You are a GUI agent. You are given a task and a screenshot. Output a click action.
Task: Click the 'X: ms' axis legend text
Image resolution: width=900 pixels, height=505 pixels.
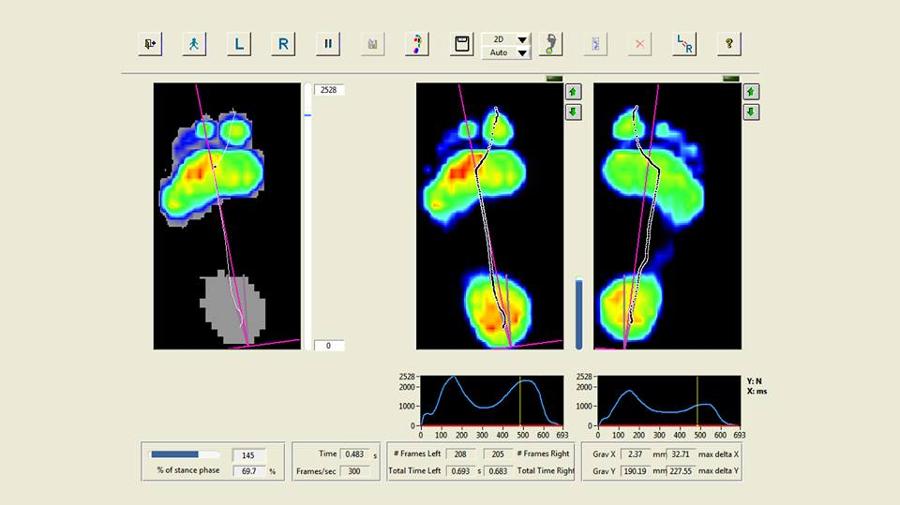tap(757, 391)
